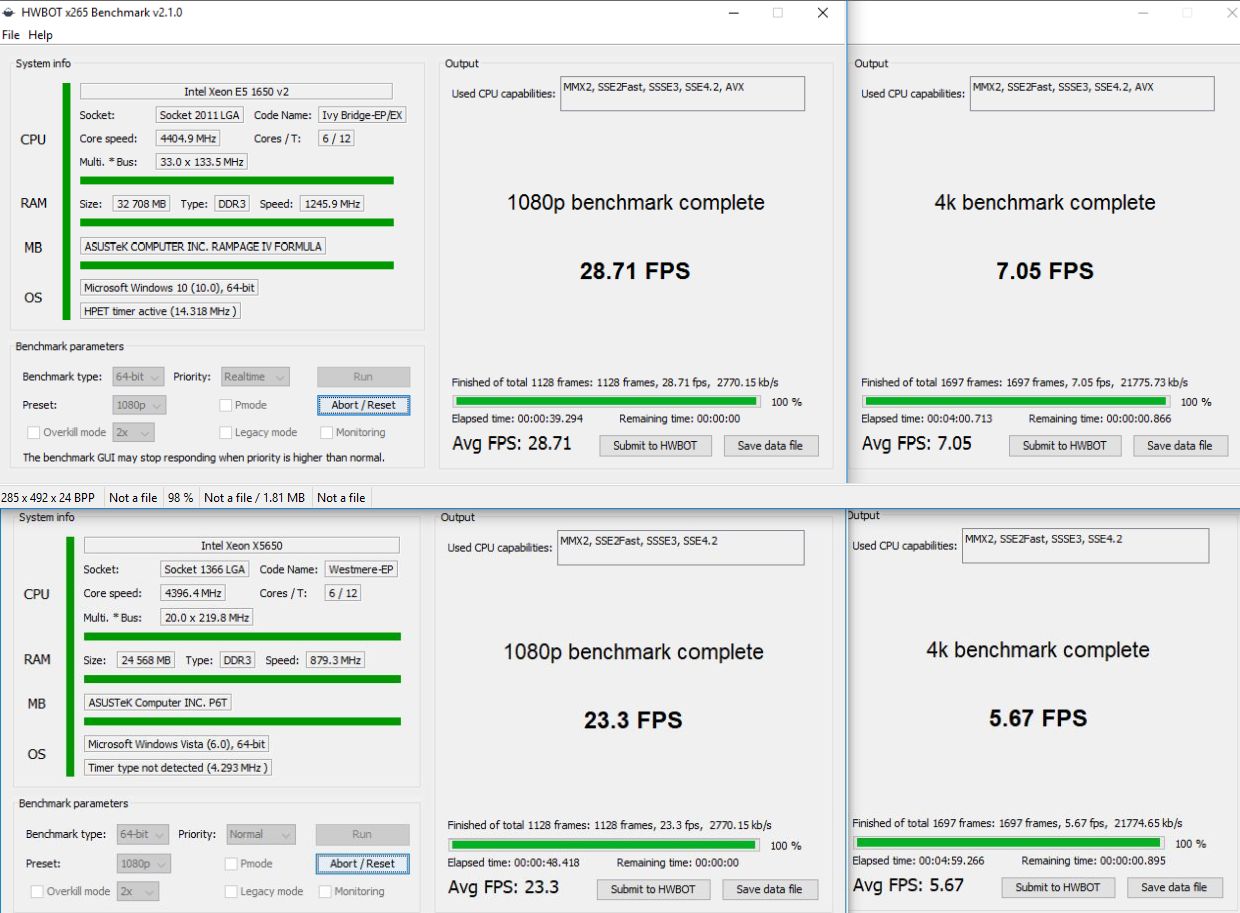Click Not a file / 1.81 MB status entry
Image resolution: width=1240 pixels, height=913 pixels.
click(254, 498)
